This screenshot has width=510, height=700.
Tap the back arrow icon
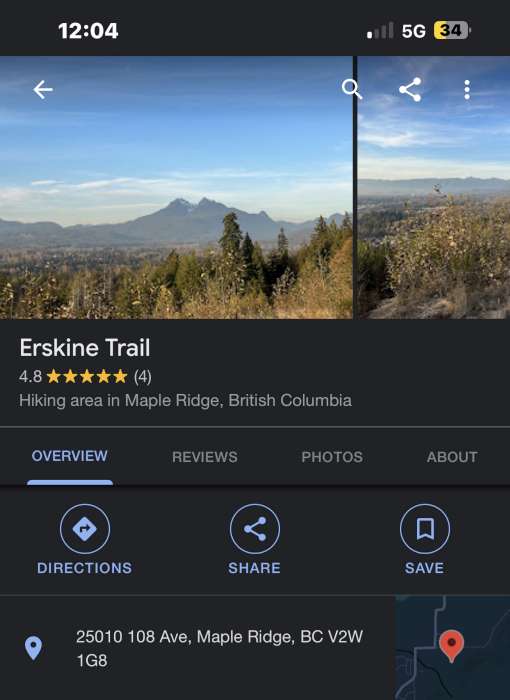pos(43,90)
